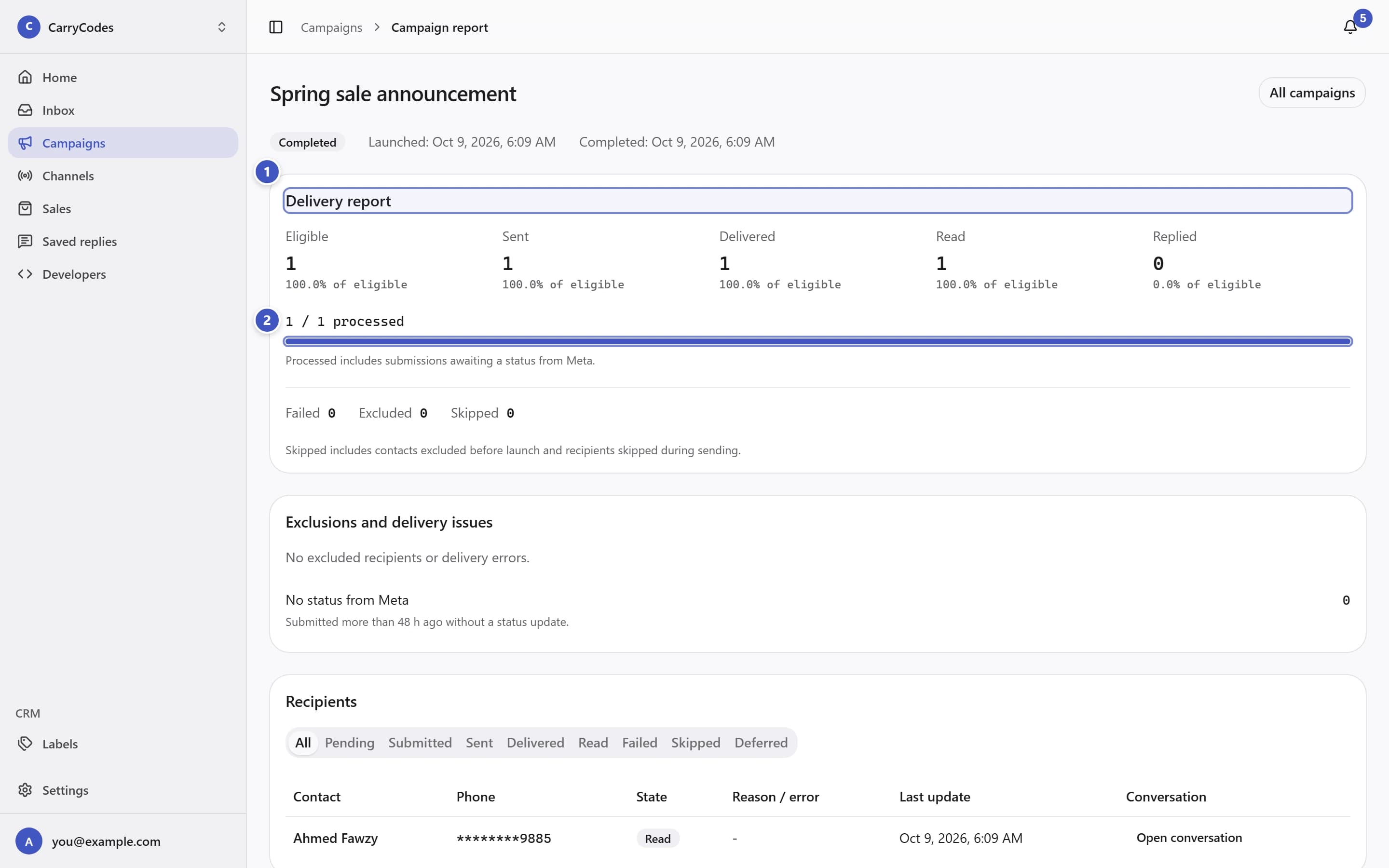Select the All recipients filter tab
This screenshot has width=1389, height=868.
(x=302, y=742)
